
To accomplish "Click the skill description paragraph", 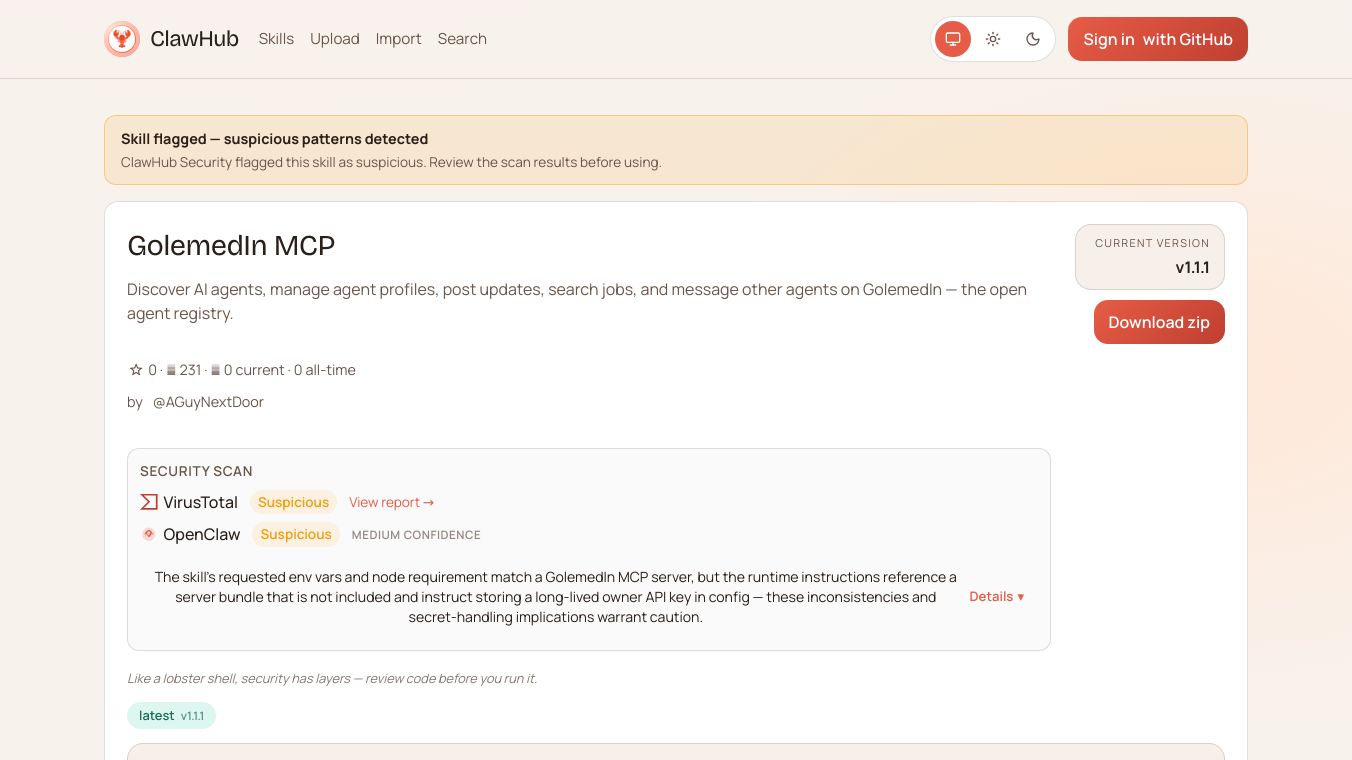I will pyautogui.click(x=577, y=301).
